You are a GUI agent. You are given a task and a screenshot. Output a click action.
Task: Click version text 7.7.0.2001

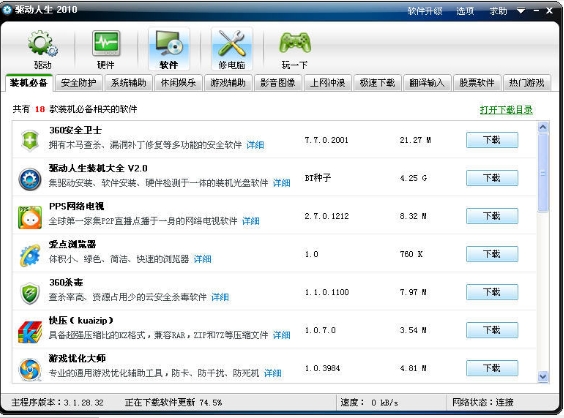coord(326,140)
